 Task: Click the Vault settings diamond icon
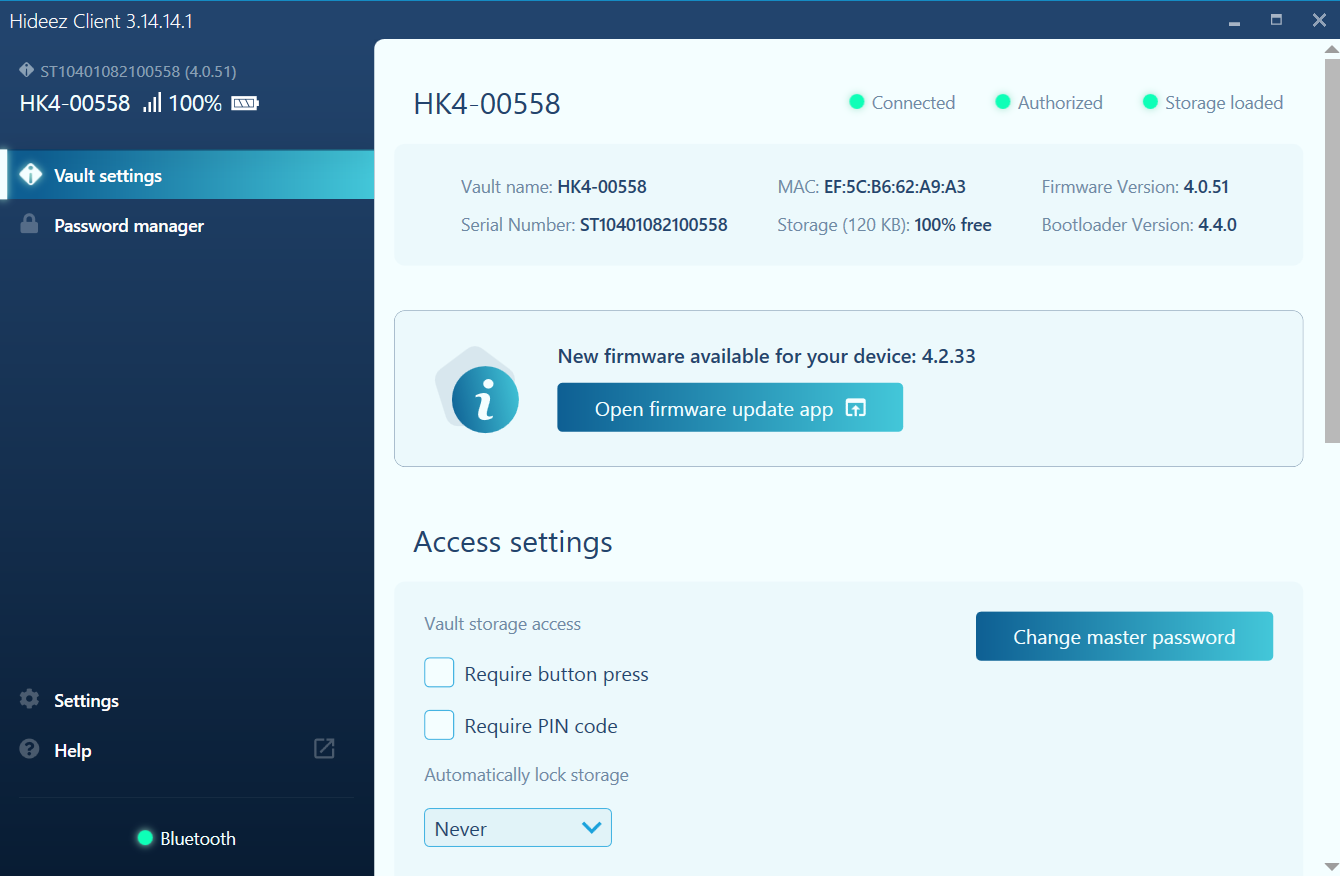pyautogui.click(x=31, y=175)
